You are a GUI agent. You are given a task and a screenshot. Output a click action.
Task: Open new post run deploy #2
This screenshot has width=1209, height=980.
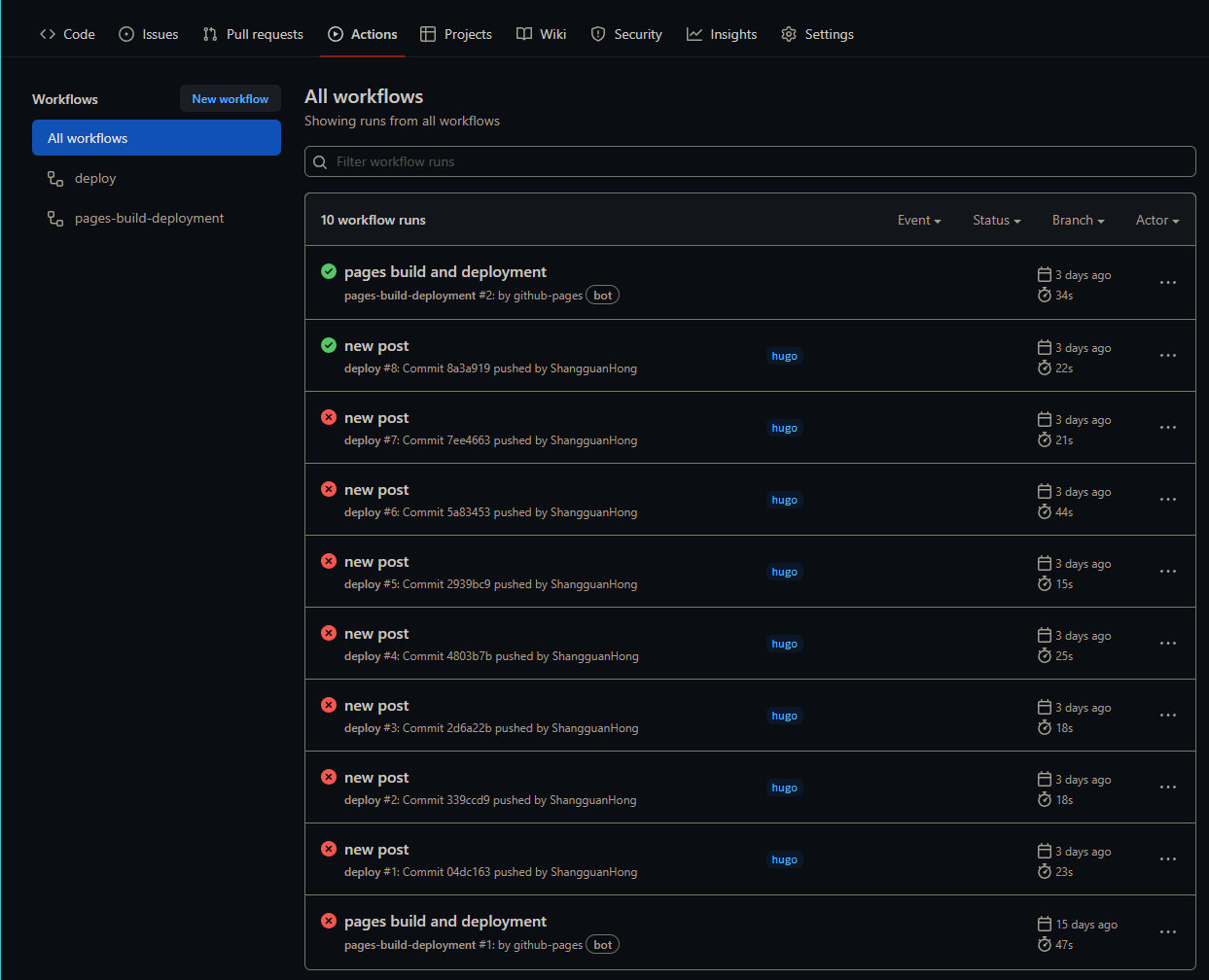pyautogui.click(x=376, y=778)
